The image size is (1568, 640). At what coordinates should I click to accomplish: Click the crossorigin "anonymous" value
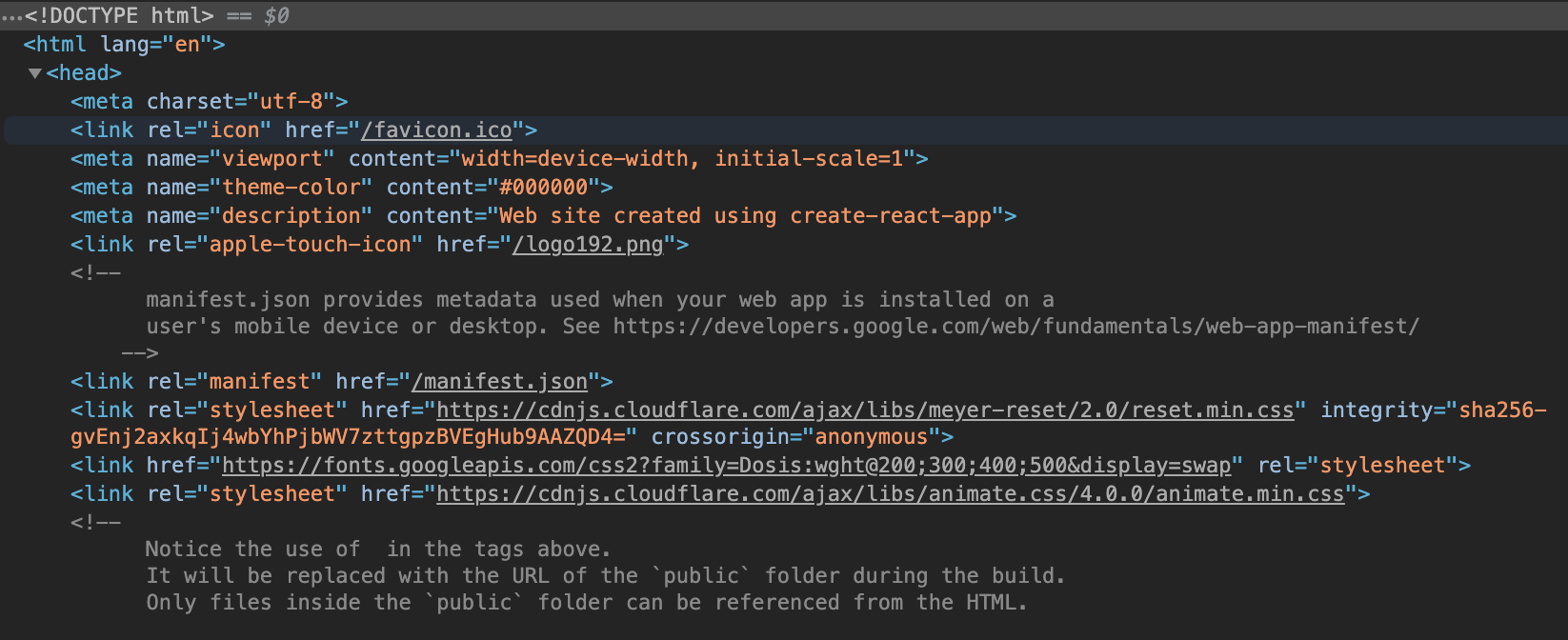pyautogui.click(x=872, y=437)
